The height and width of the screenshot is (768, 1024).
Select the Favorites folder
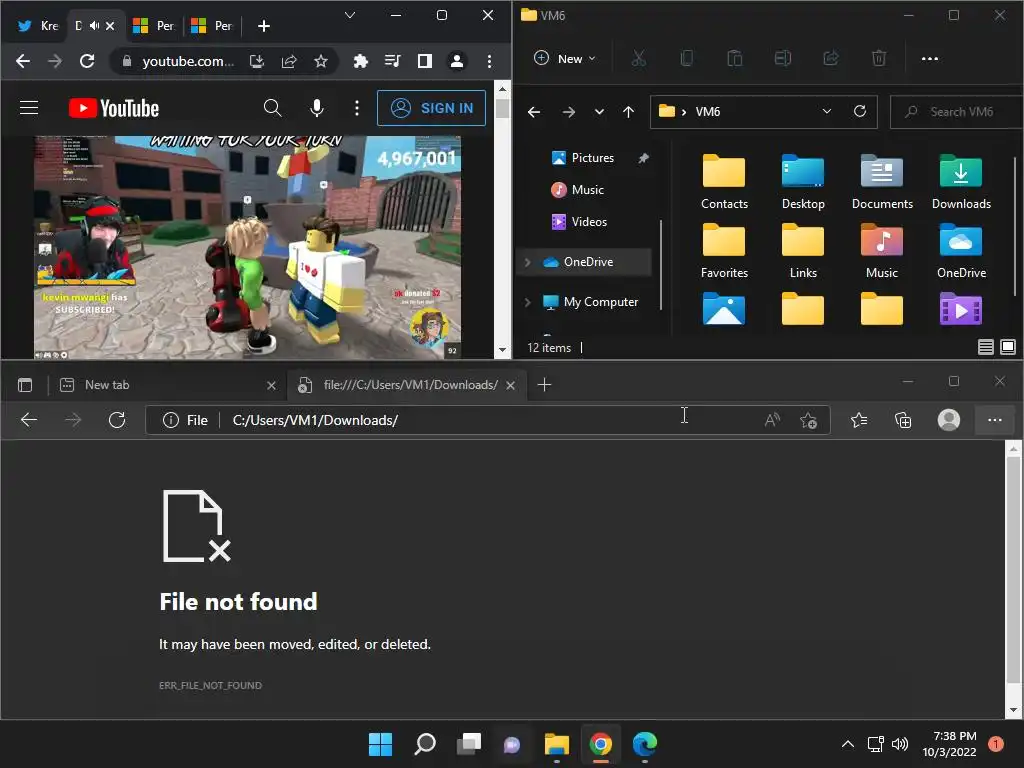click(724, 251)
